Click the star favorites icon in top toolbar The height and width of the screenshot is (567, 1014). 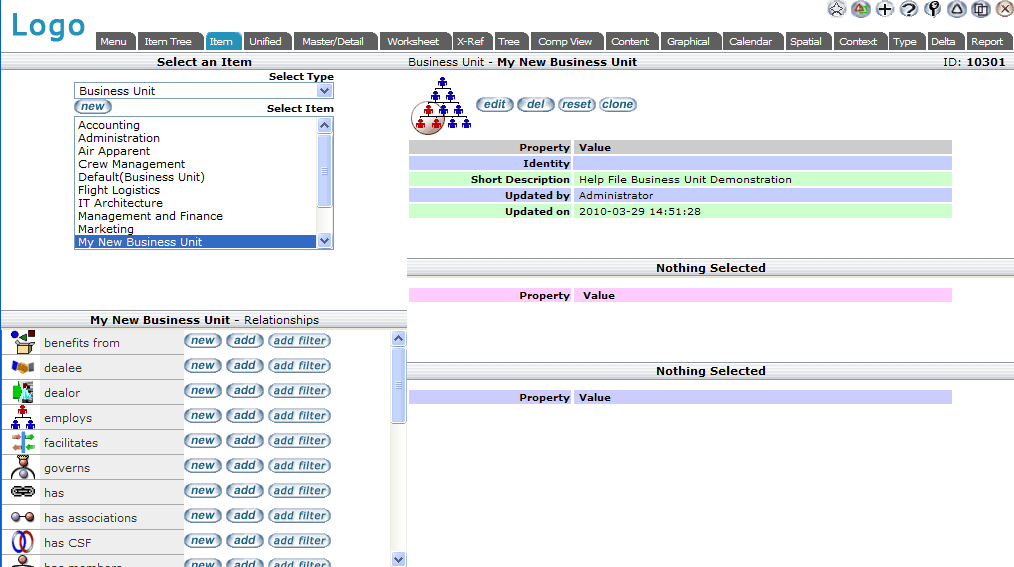pos(837,9)
